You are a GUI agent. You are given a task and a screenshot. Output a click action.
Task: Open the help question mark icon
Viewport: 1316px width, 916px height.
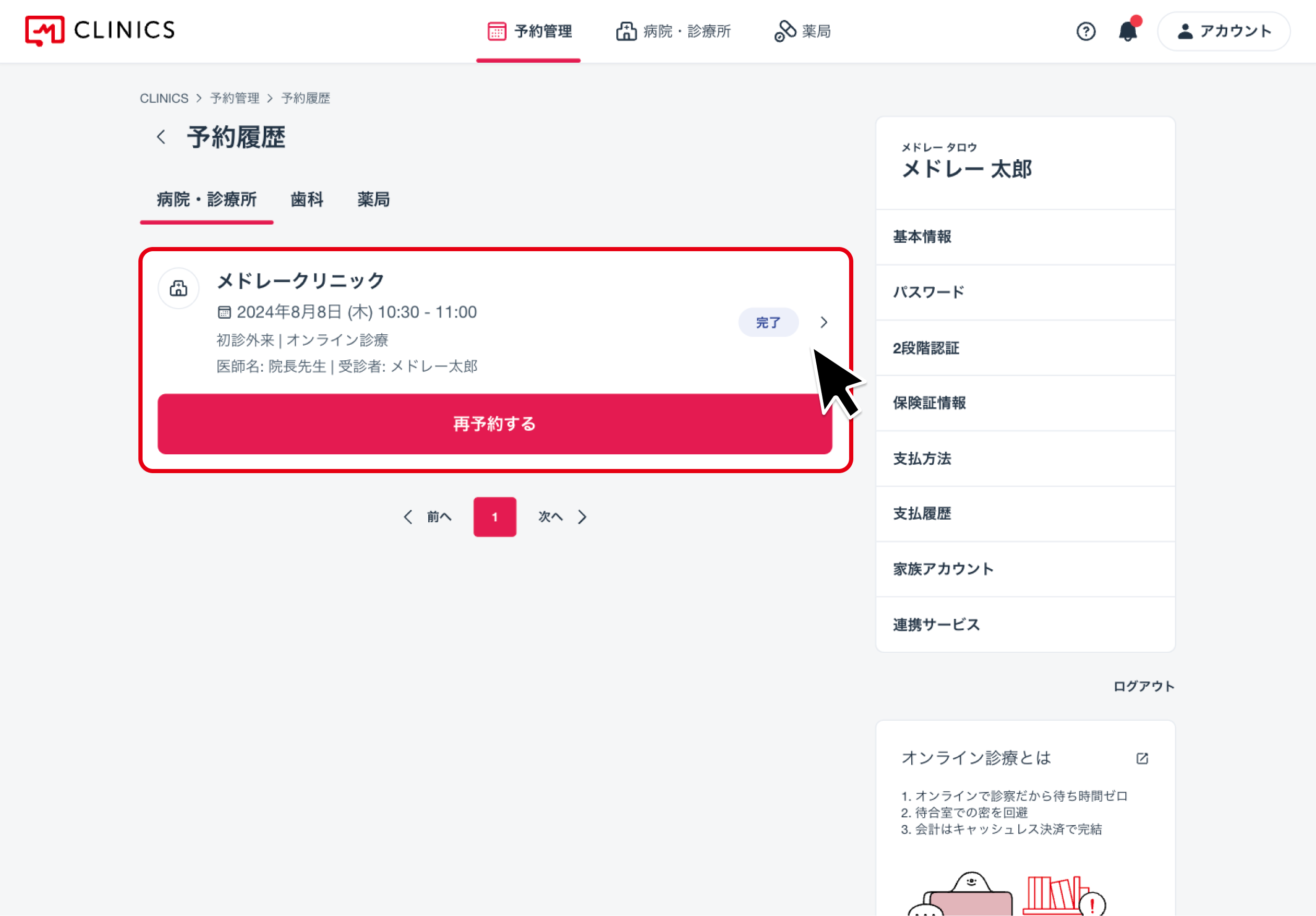[1086, 31]
